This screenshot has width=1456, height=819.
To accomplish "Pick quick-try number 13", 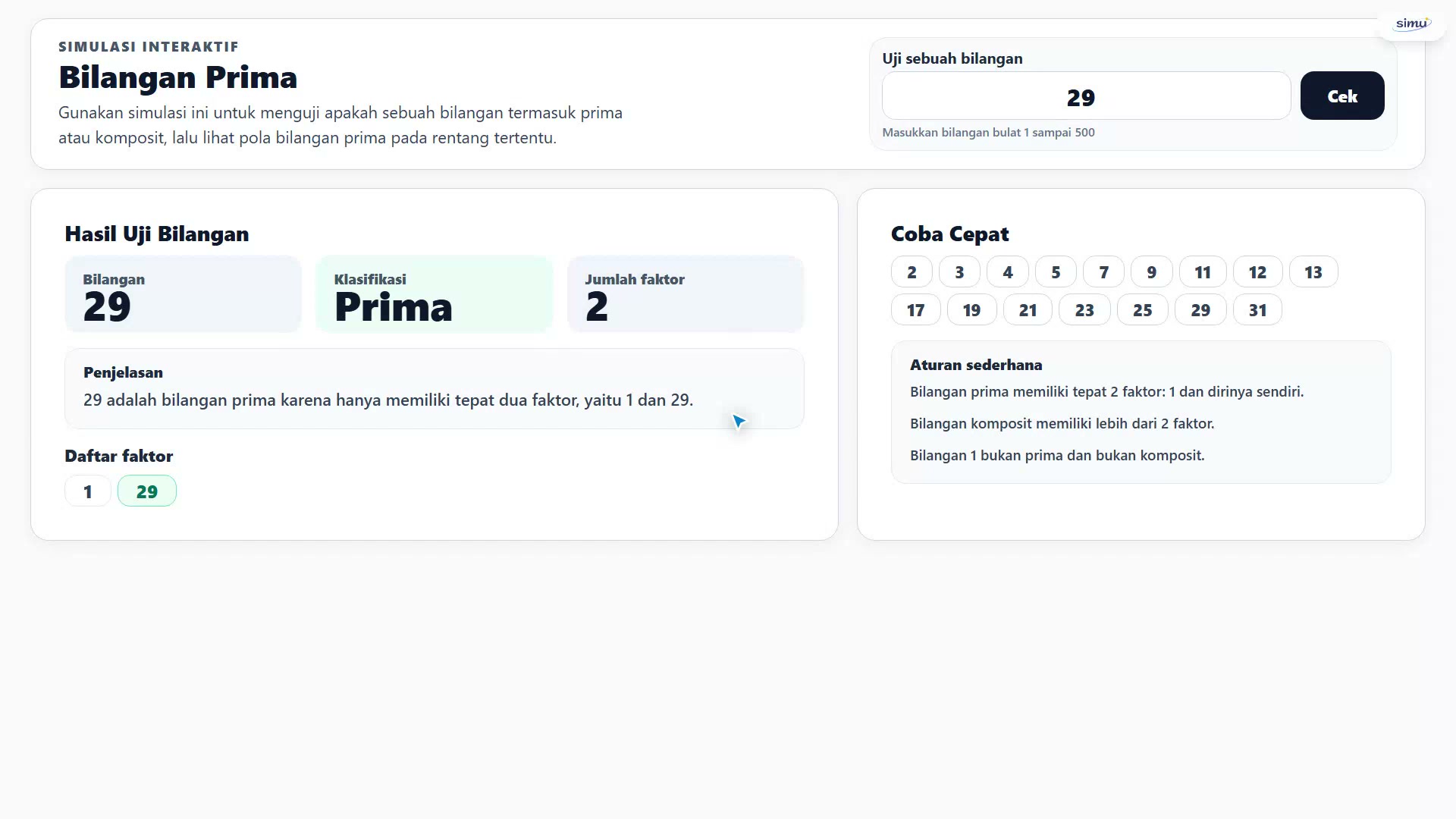I will [x=1313, y=272].
